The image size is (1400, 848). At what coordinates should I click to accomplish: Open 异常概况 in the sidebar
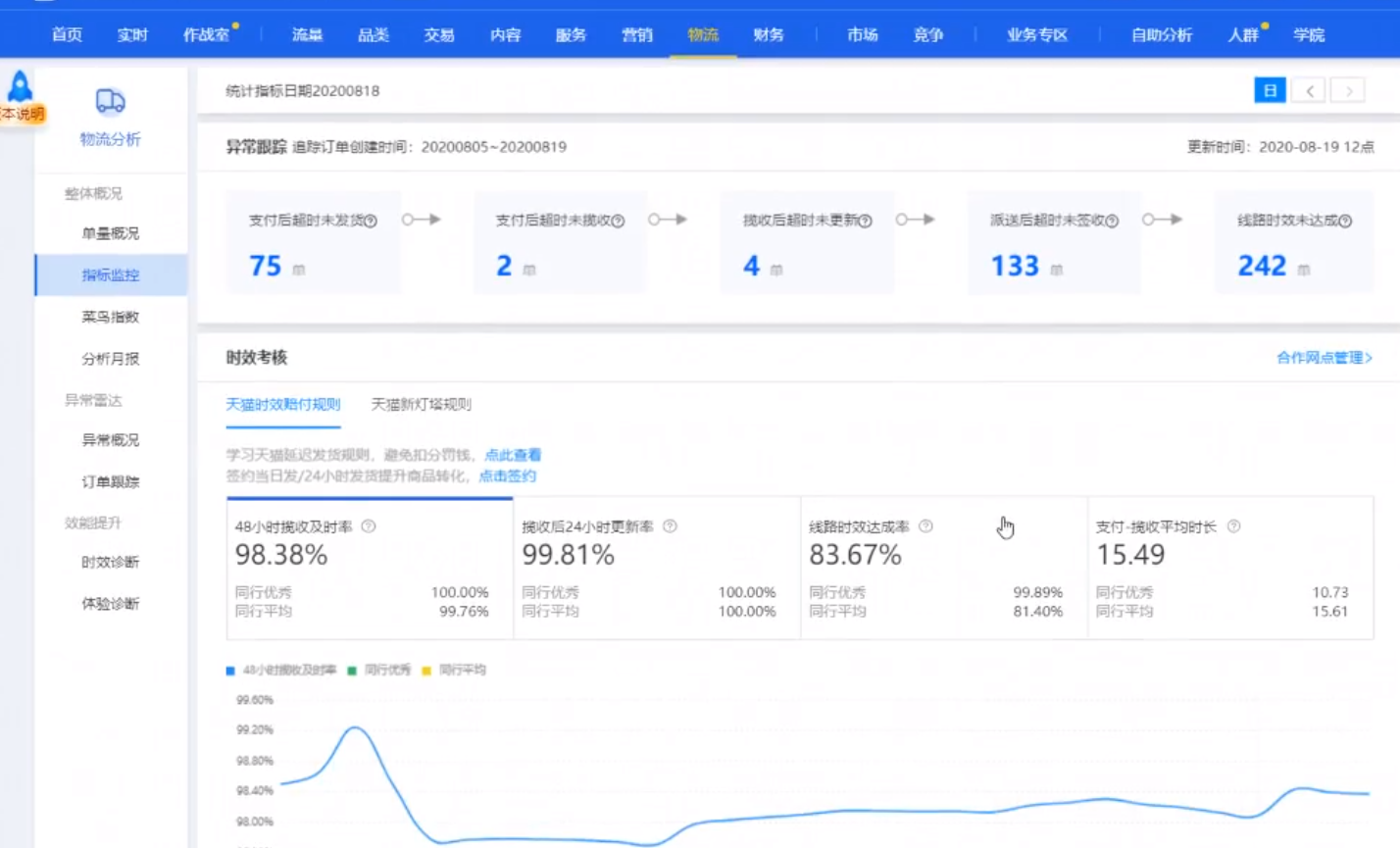[111, 440]
